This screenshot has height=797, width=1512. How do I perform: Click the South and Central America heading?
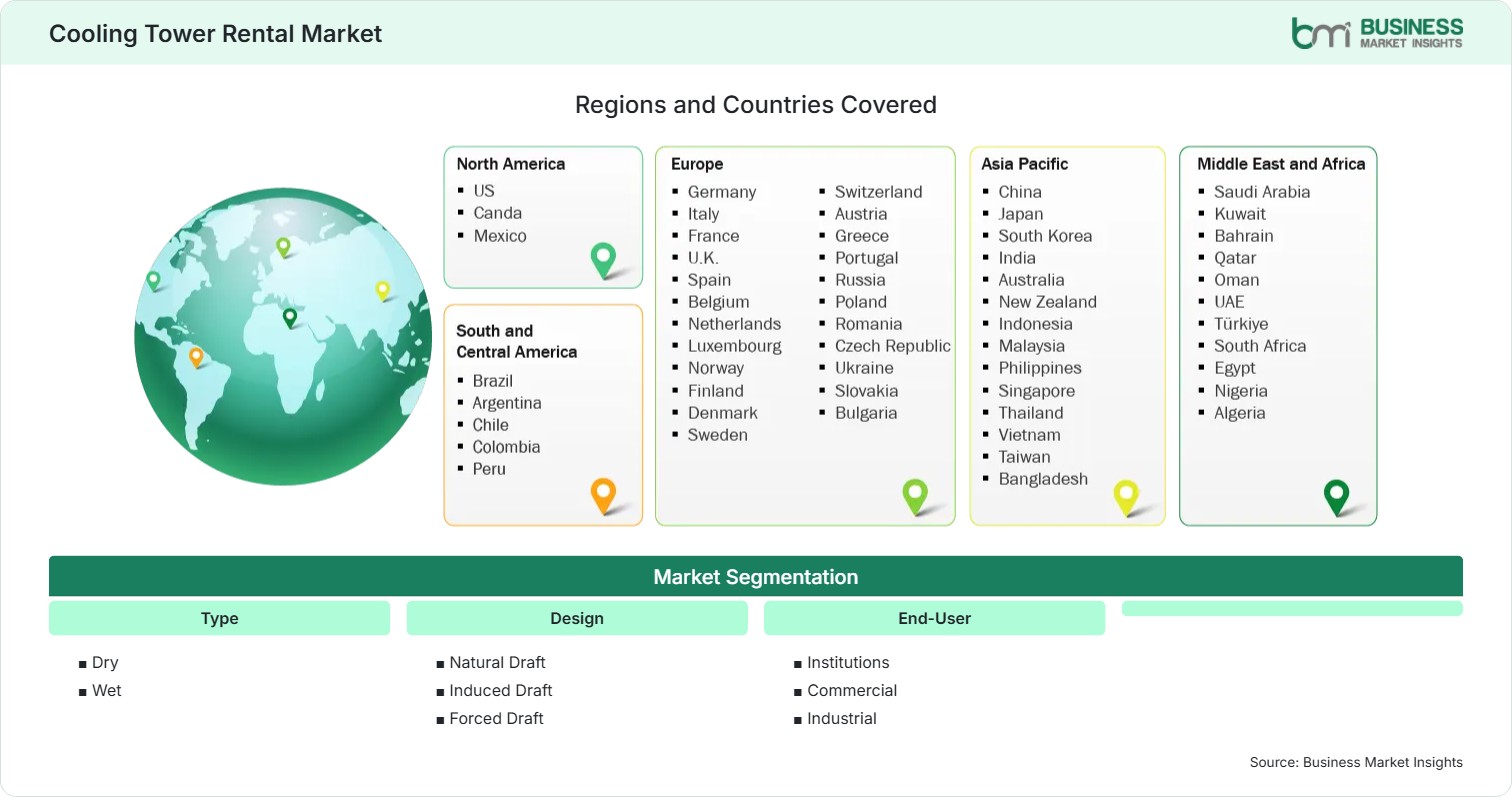coord(517,341)
